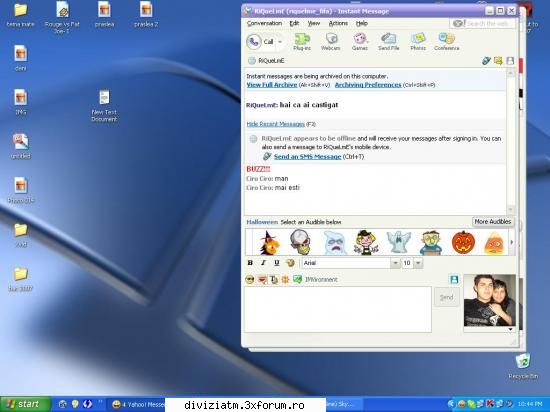Open the Arial font name dropdown
The image size is (550, 412).
click(x=395, y=263)
